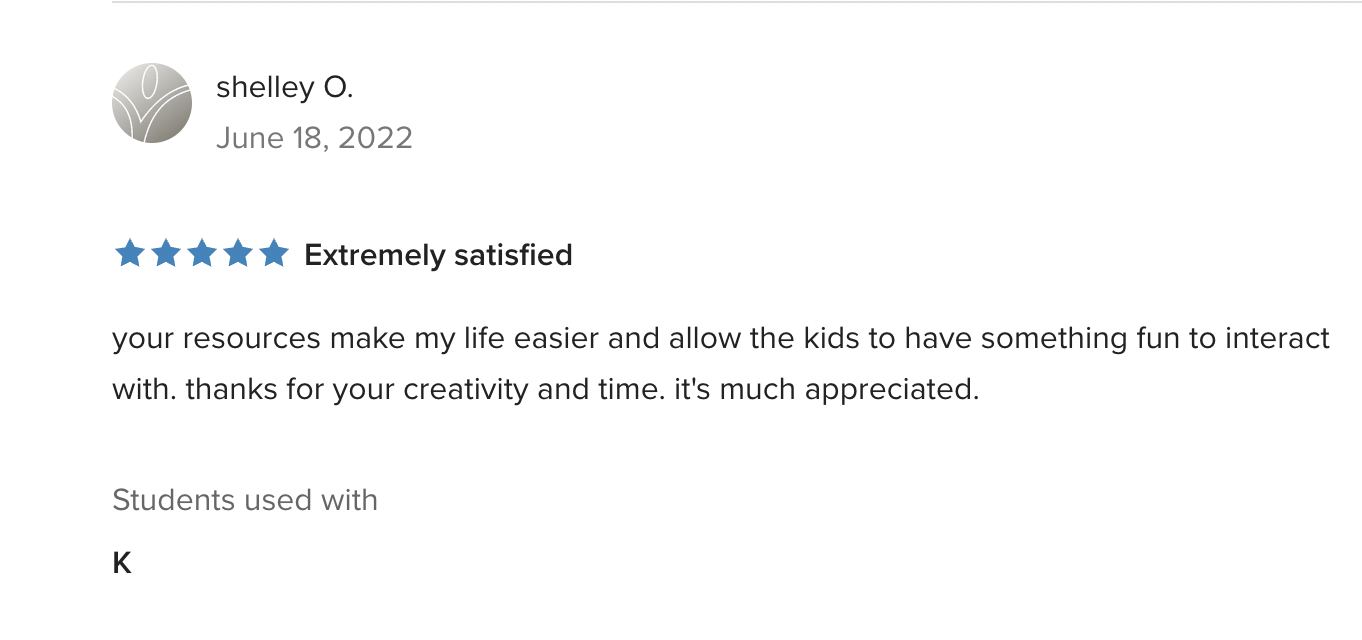
Task: Select the fifth blue rating star
Action: coord(273,254)
